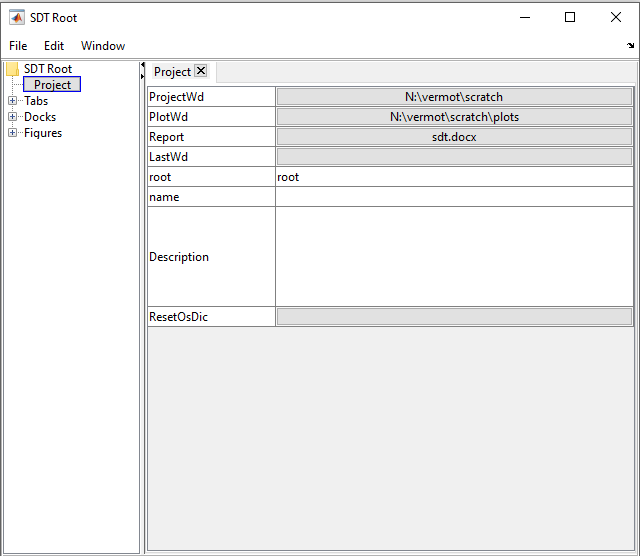
Task: Click the PlotWd plots directory button
Action: 454,117
